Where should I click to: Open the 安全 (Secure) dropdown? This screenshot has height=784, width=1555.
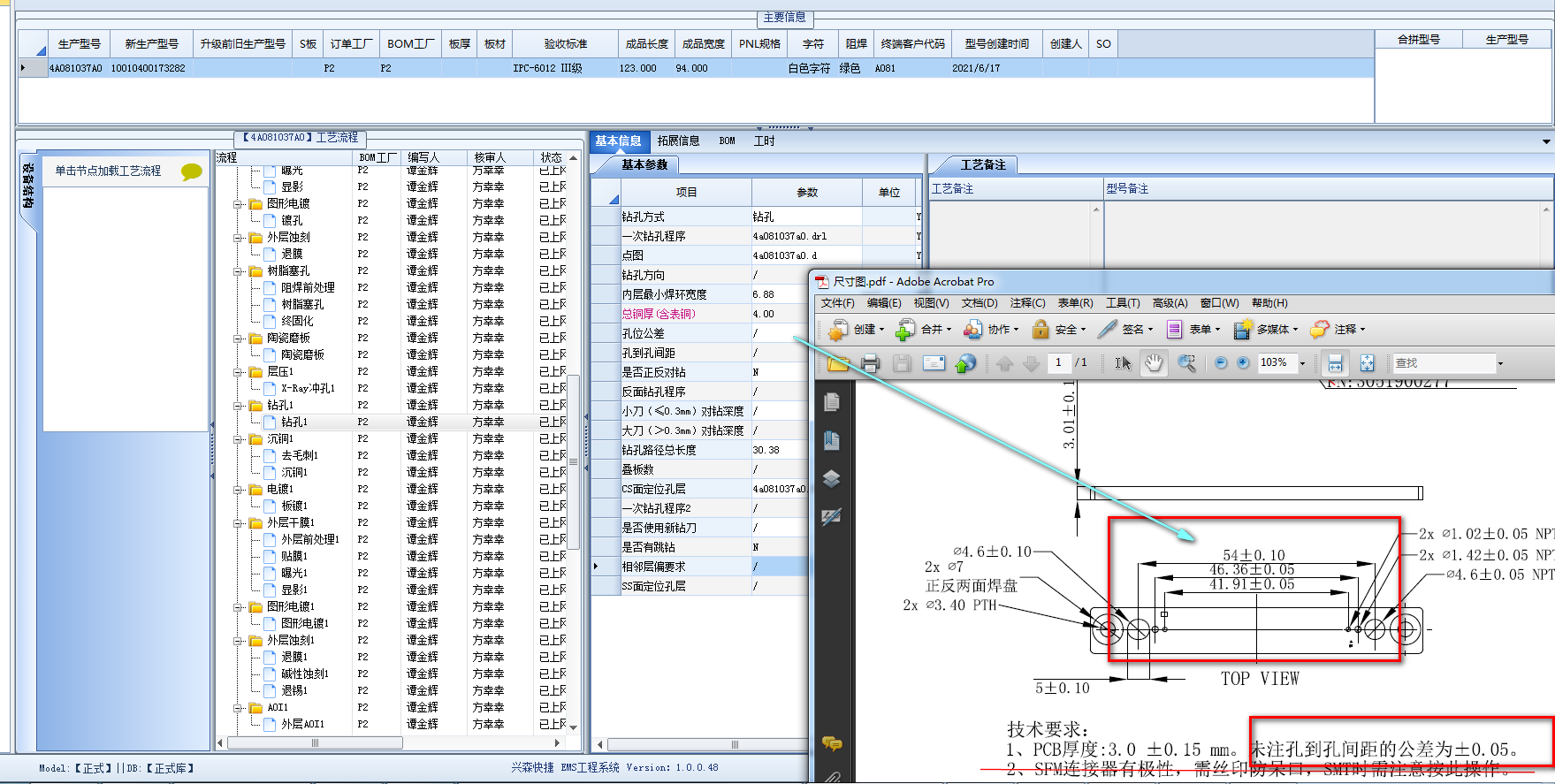(1058, 330)
